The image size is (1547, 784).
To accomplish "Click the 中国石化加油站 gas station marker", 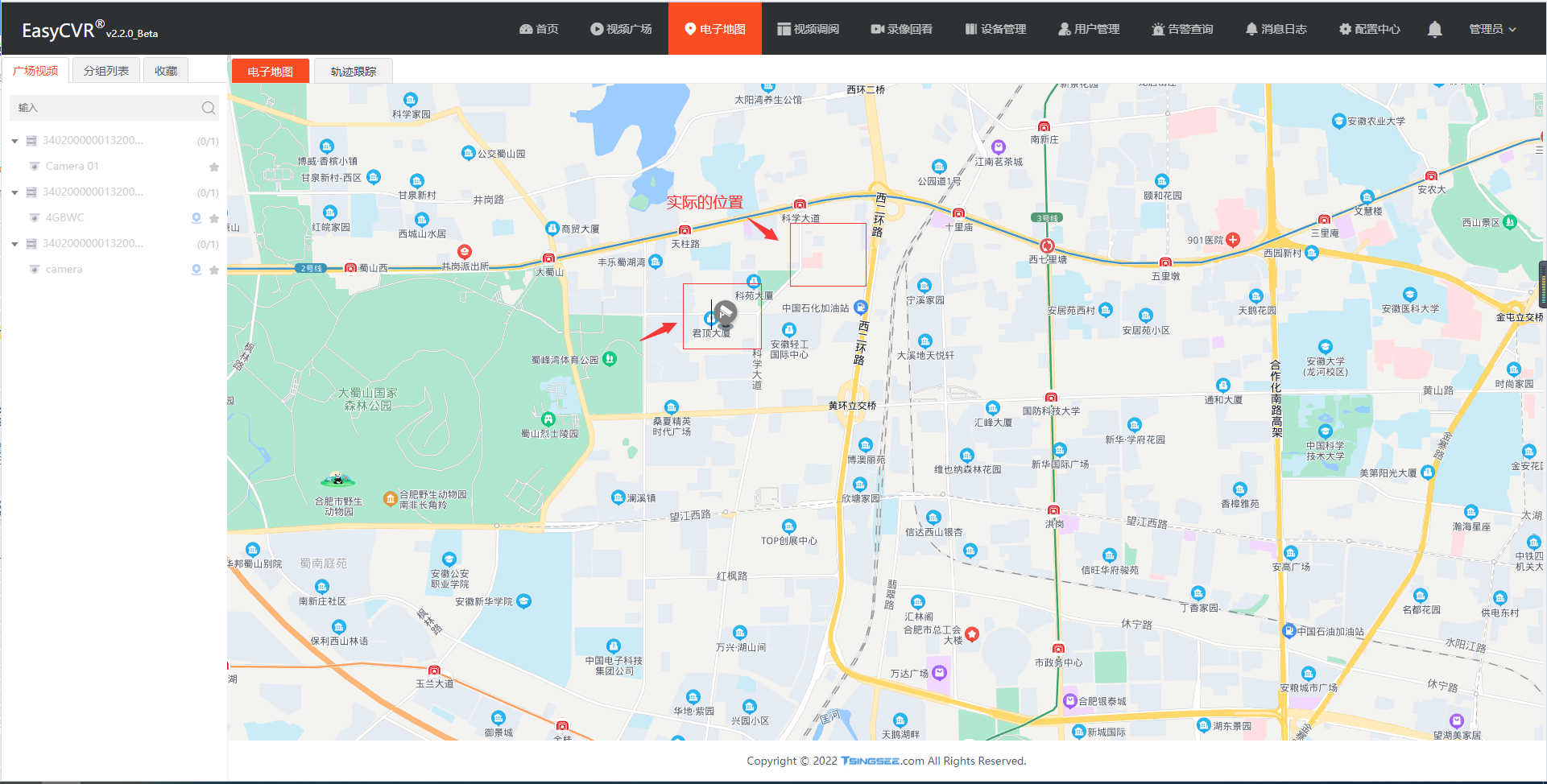I will point(861,307).
